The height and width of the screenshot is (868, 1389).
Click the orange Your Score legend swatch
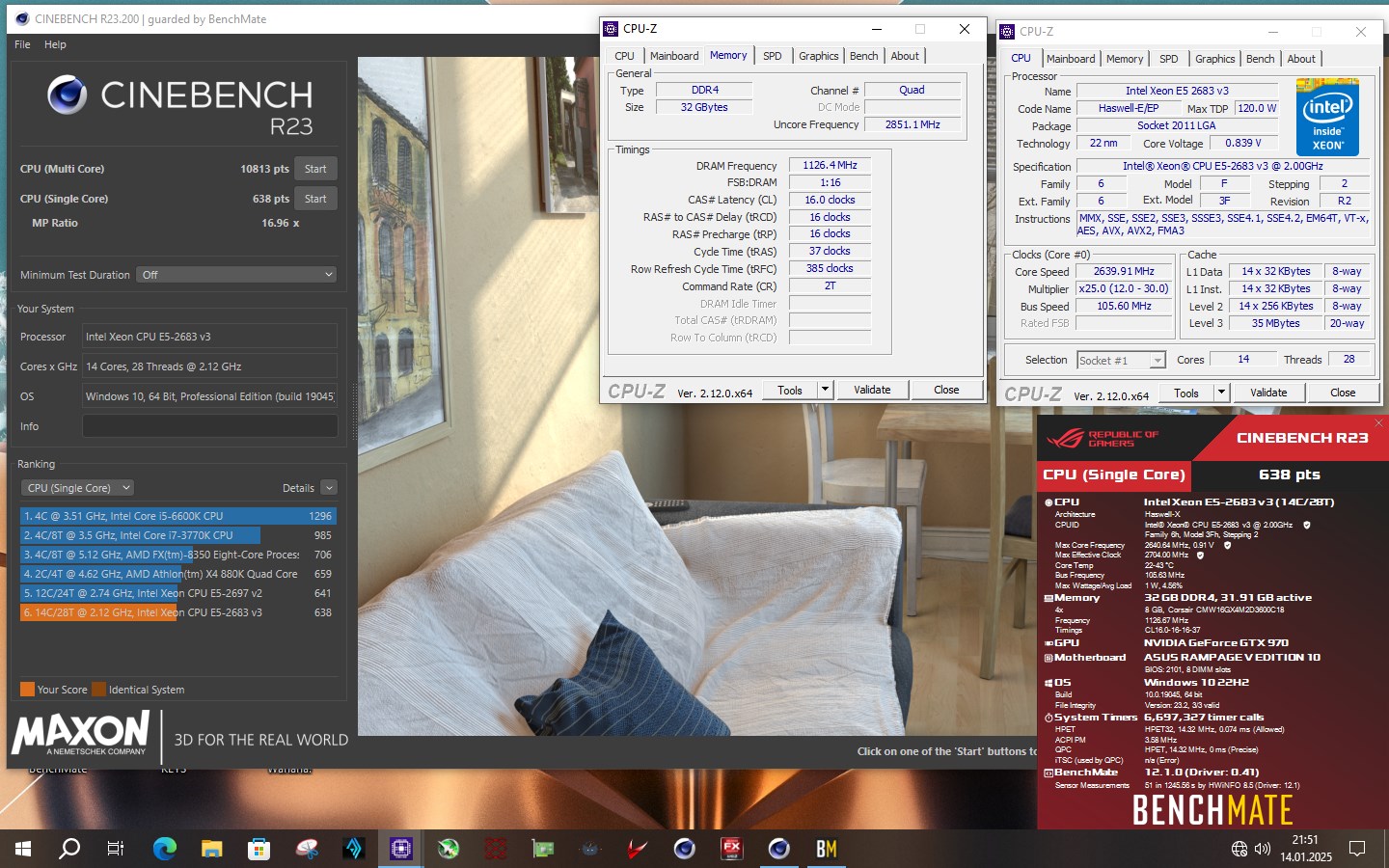[27, 690]
